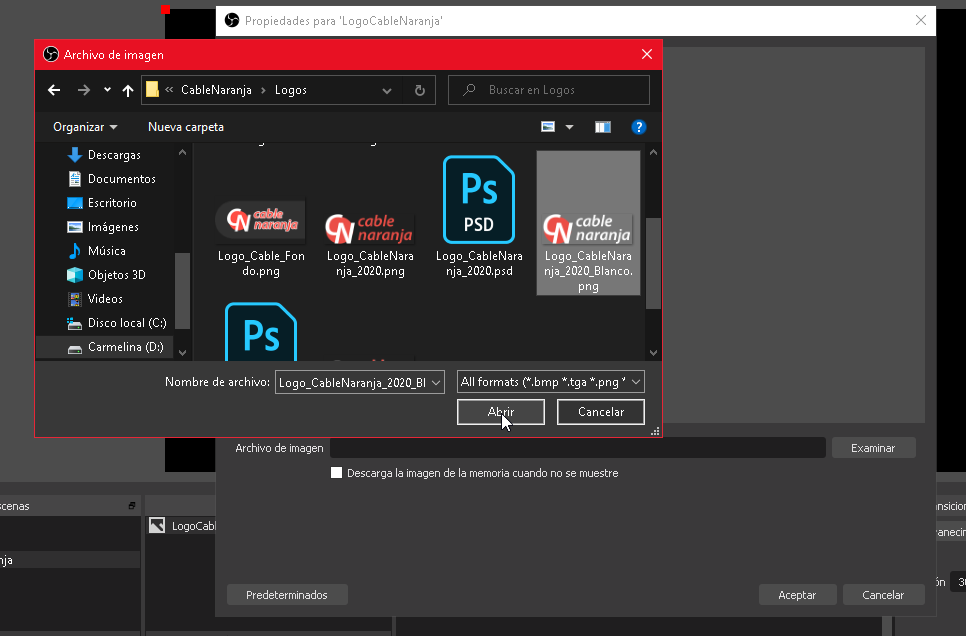This screenshot has width=966, height=636.
Task: Click the Abrir button
Action: (x=501, y=412)
